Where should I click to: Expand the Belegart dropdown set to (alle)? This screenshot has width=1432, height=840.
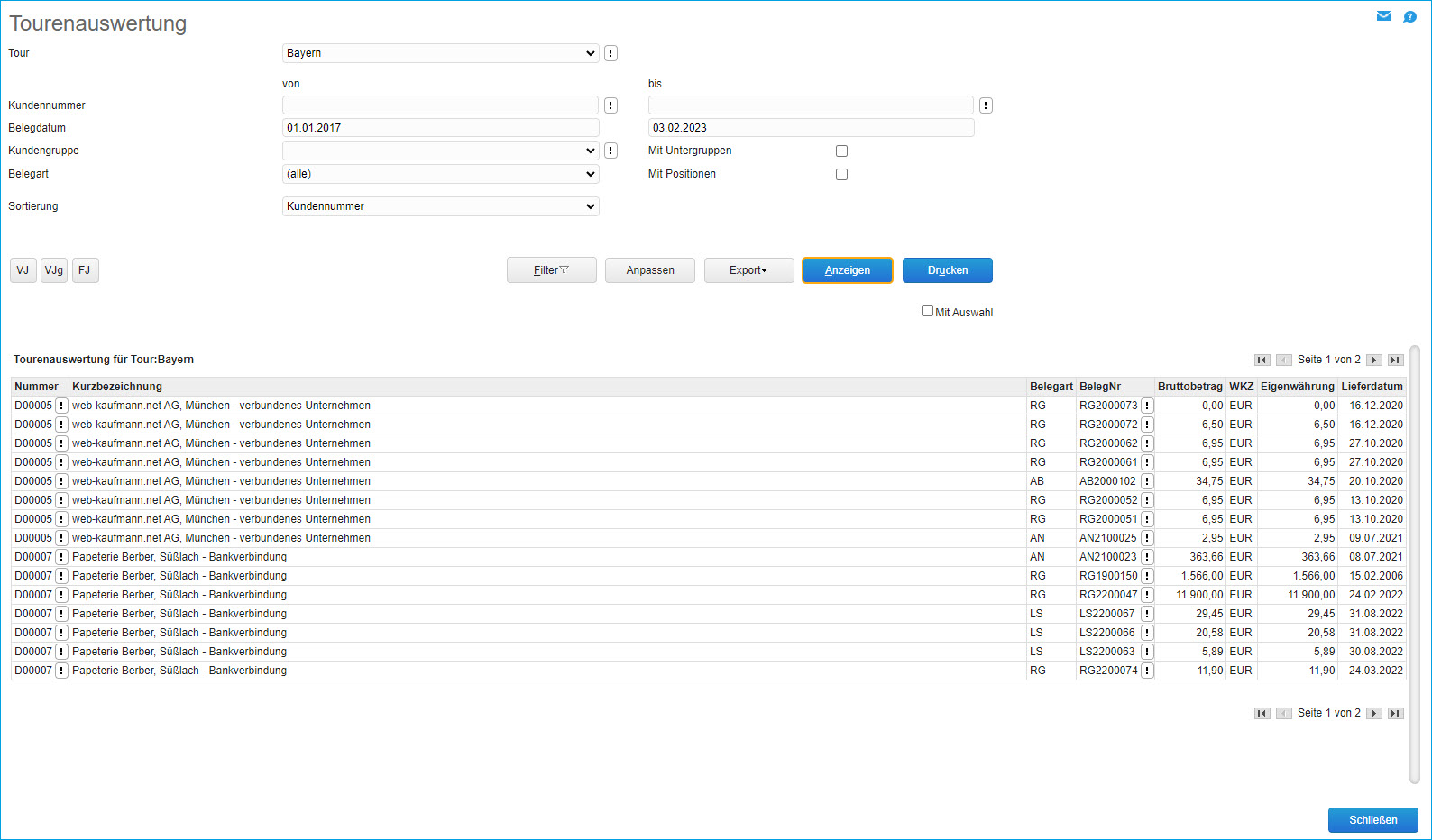point(440,174)
